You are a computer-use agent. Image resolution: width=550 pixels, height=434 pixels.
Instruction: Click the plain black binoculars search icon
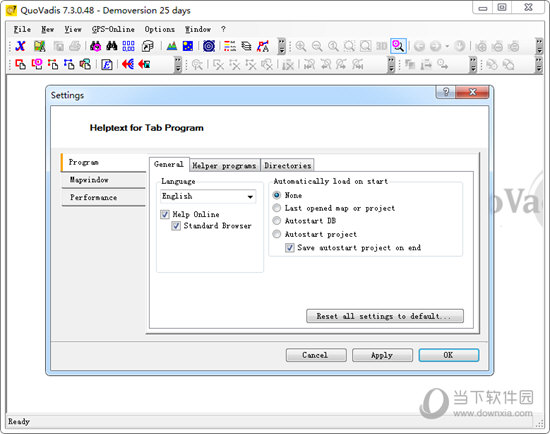click(x=112, y=46)
